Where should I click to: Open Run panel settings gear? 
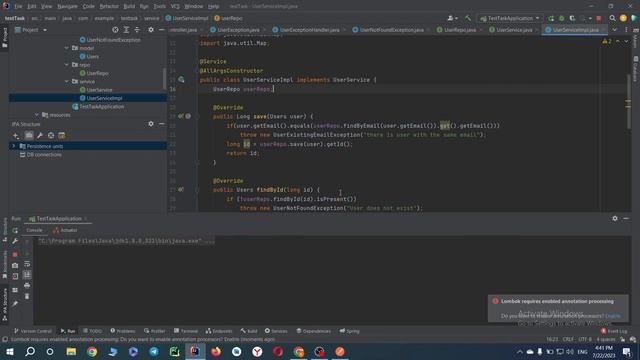click(x=615, y=218)
